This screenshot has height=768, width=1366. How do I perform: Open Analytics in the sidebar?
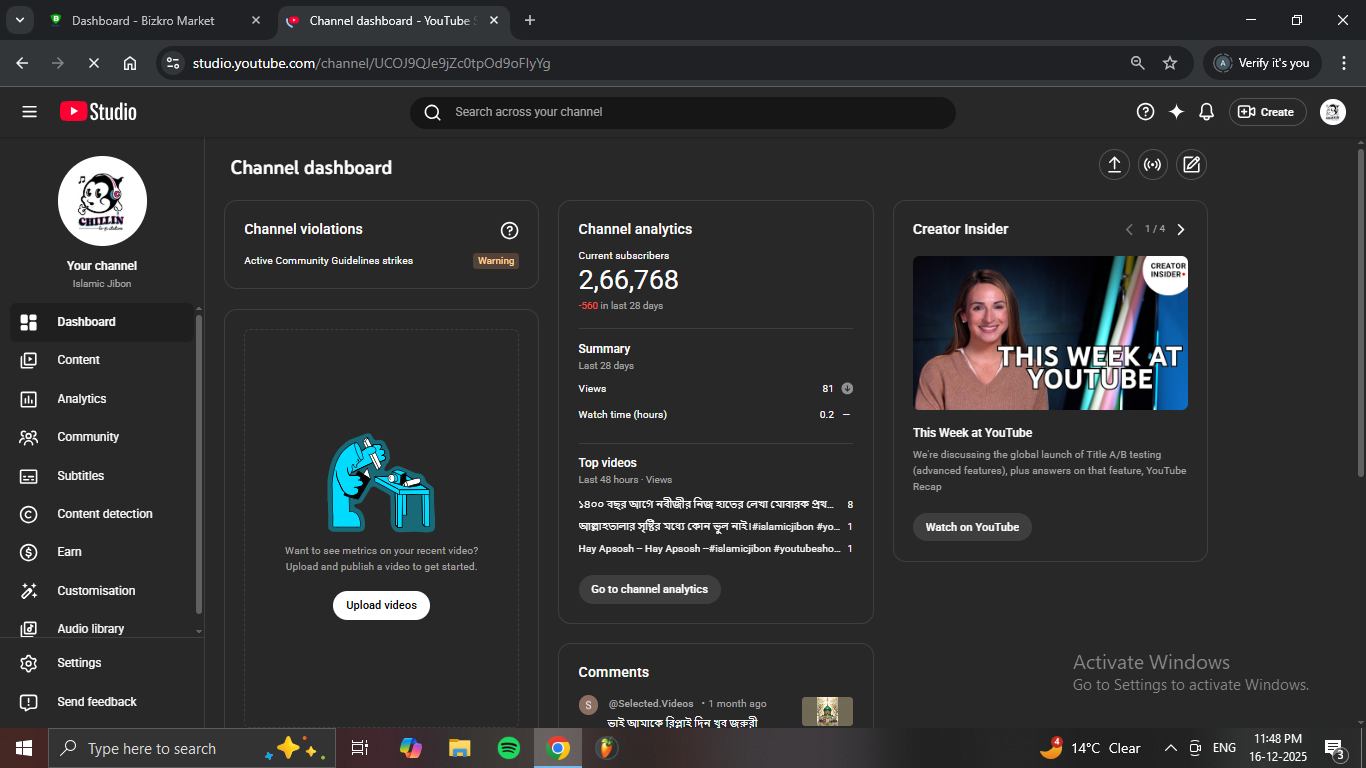coord(82,399)
